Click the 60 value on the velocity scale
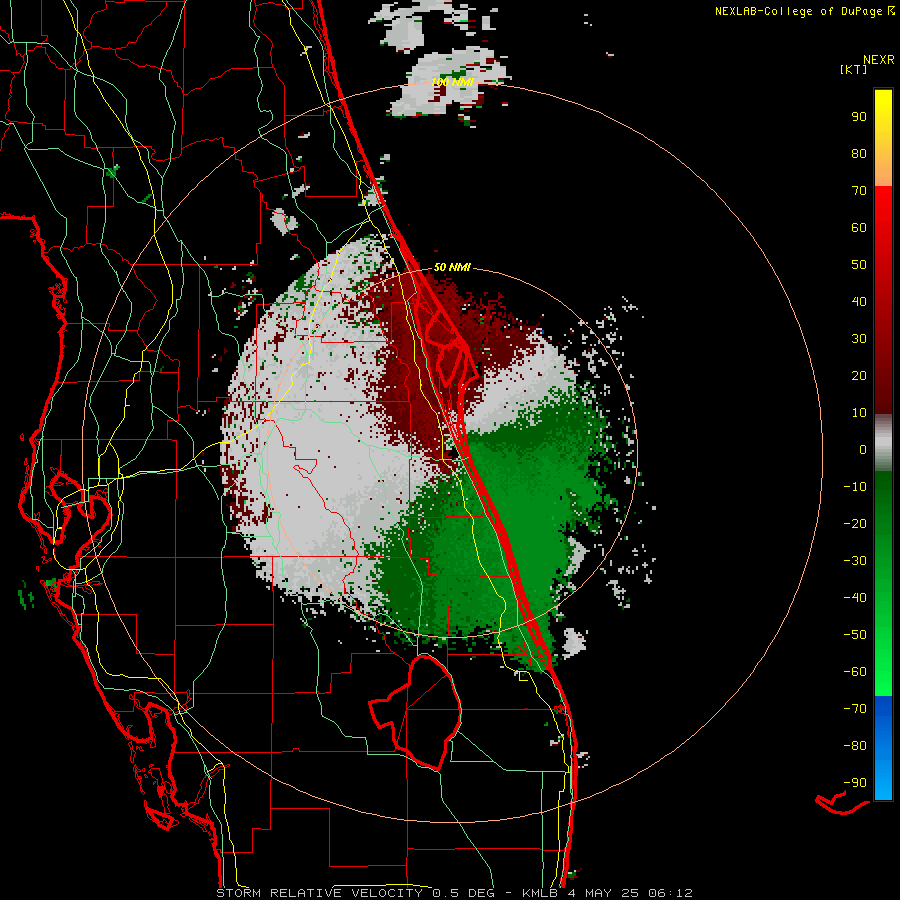 [x=859, y=228]
